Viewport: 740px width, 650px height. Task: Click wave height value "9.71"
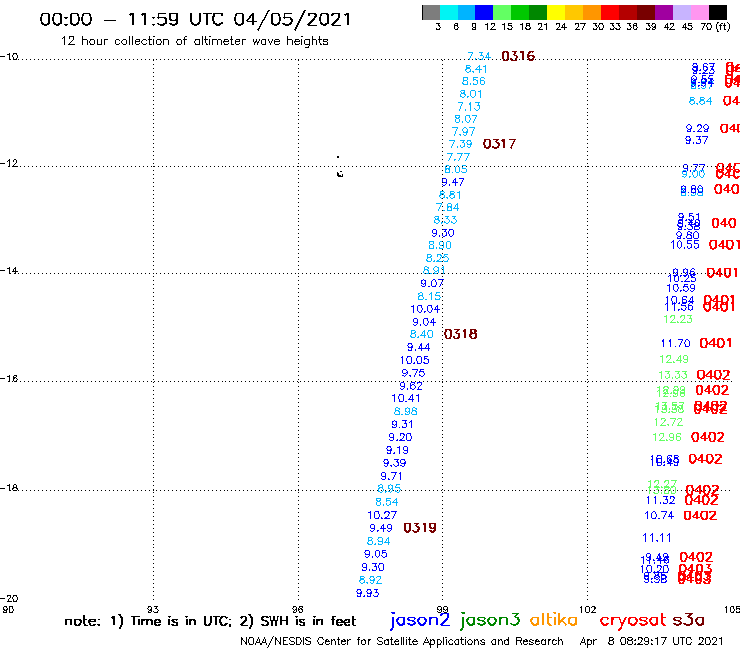pos(391,476)
